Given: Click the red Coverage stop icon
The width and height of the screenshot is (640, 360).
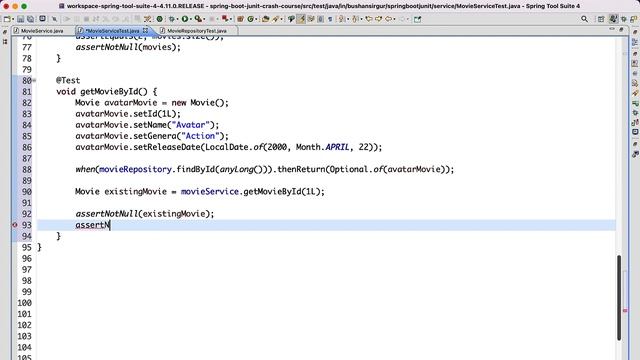Looking at the screenshot, I should [225, 18].
